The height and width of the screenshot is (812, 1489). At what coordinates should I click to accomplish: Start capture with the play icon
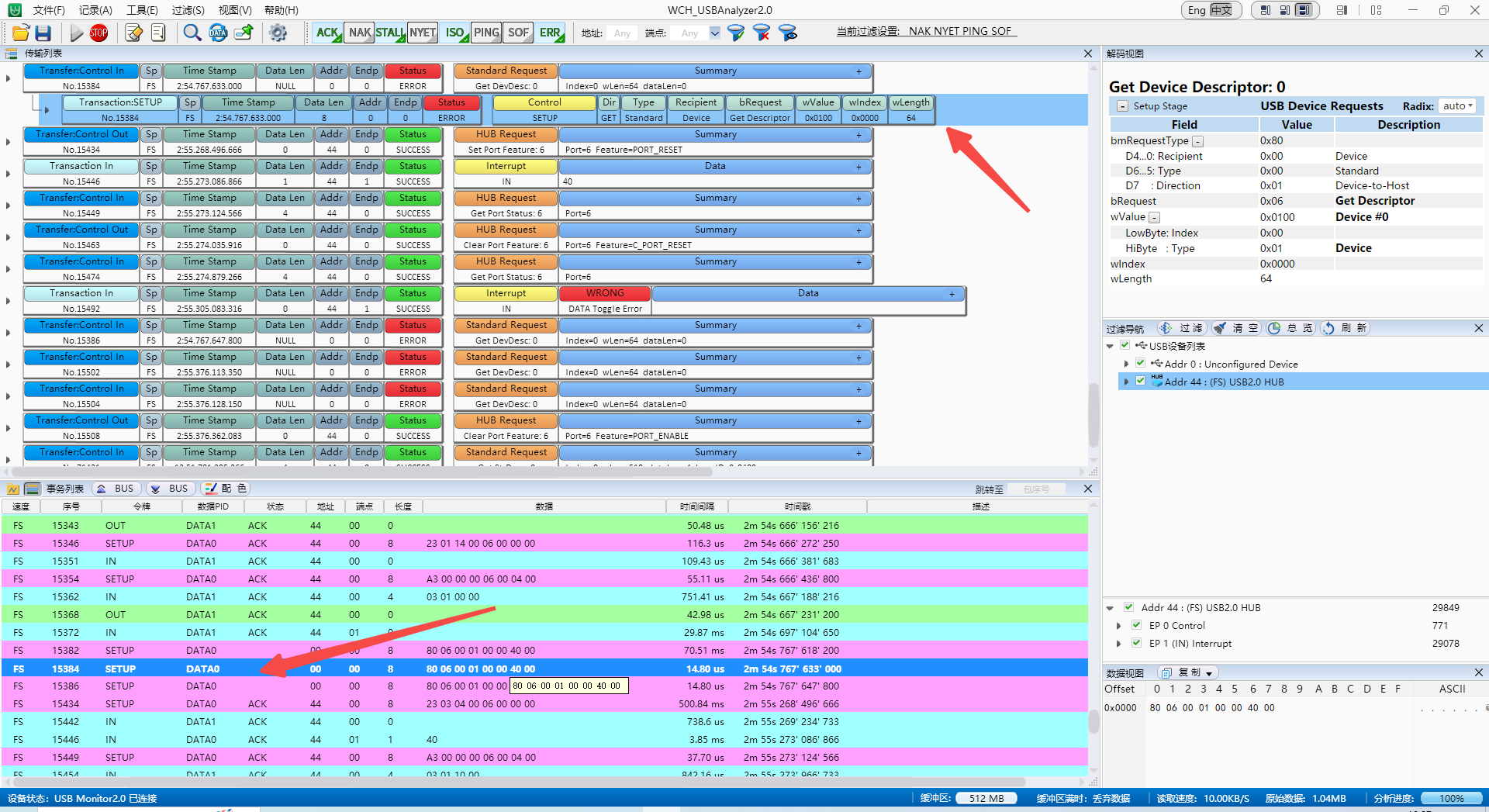tap(76, 33)
